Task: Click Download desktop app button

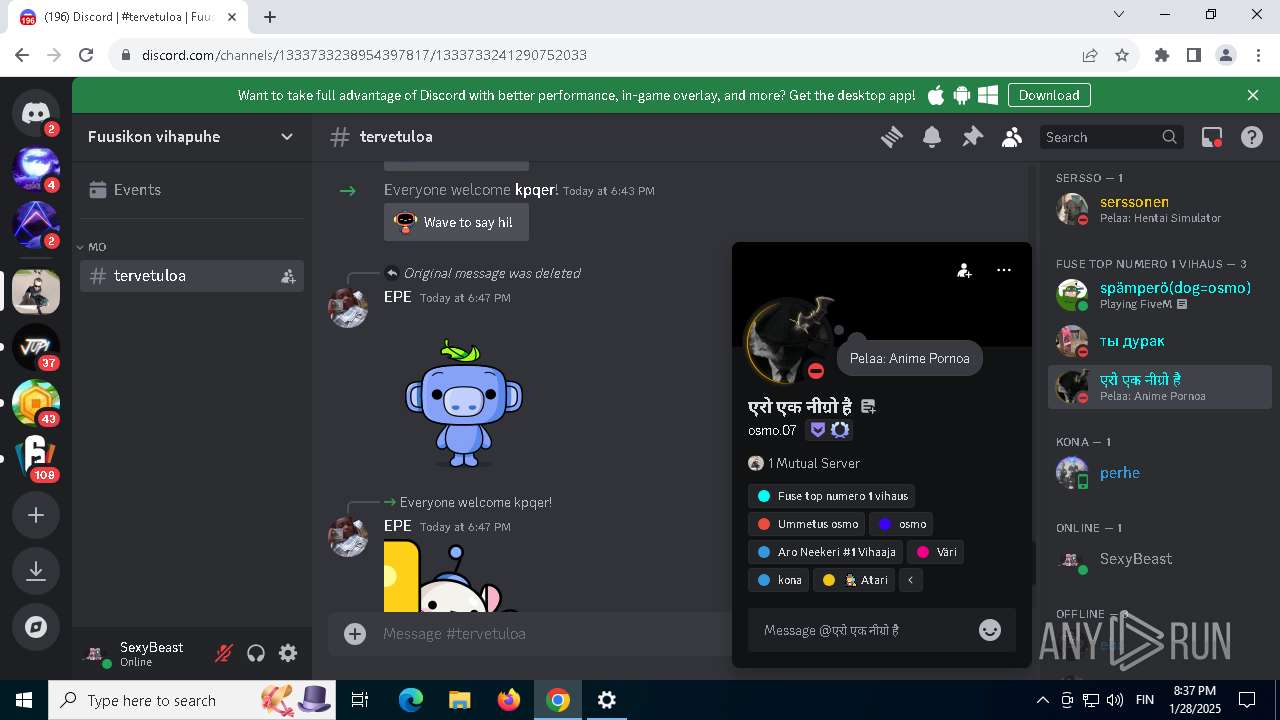Action: click(x=1049, y=95)
